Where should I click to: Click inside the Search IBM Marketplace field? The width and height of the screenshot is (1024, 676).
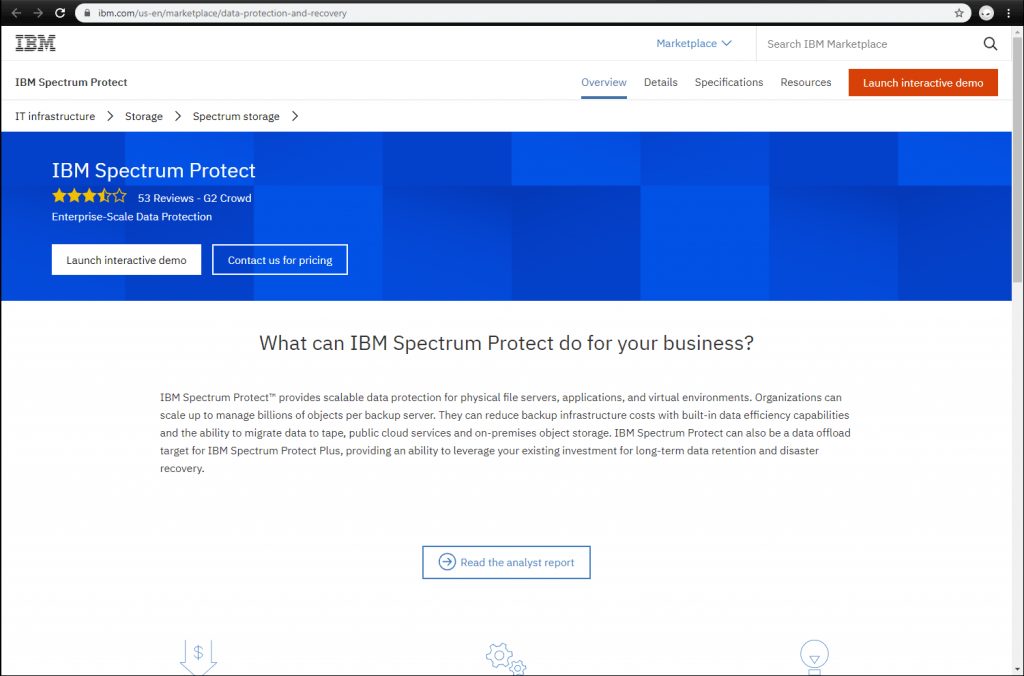coord(850,44)
